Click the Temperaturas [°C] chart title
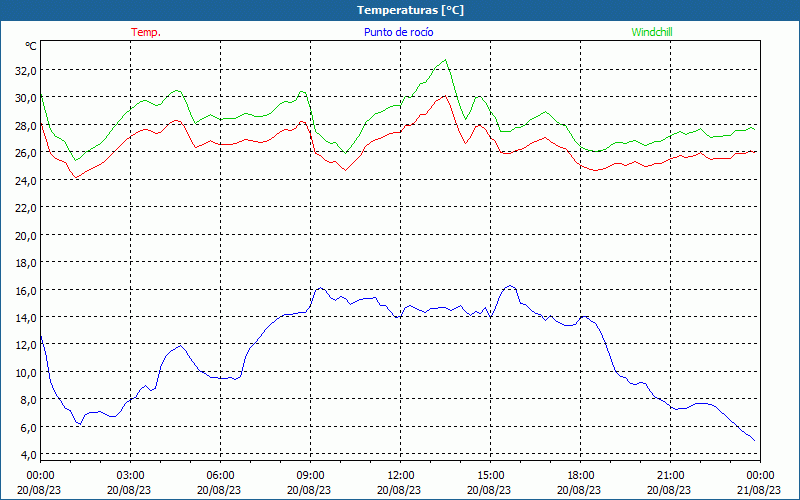The image size is (800, 500). tap(410, 10)
